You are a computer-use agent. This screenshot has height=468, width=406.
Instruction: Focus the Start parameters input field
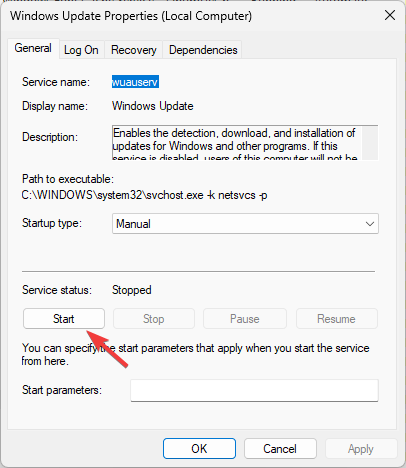[x=254, y=390]
